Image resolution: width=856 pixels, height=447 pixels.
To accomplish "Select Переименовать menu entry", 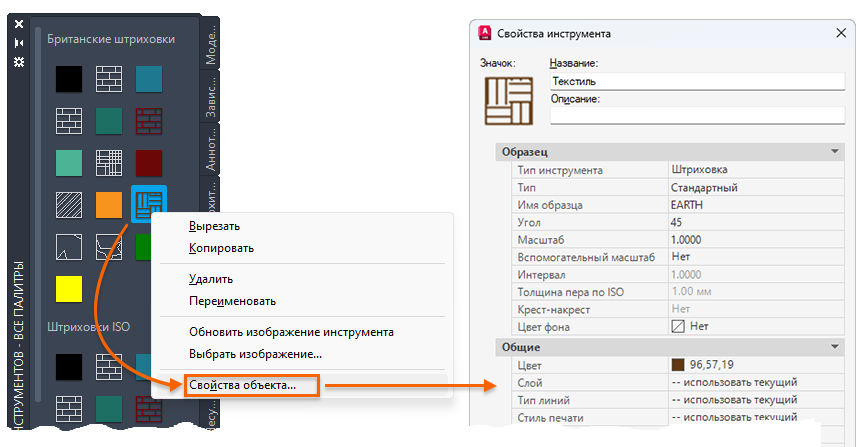I will coord(232,300).
